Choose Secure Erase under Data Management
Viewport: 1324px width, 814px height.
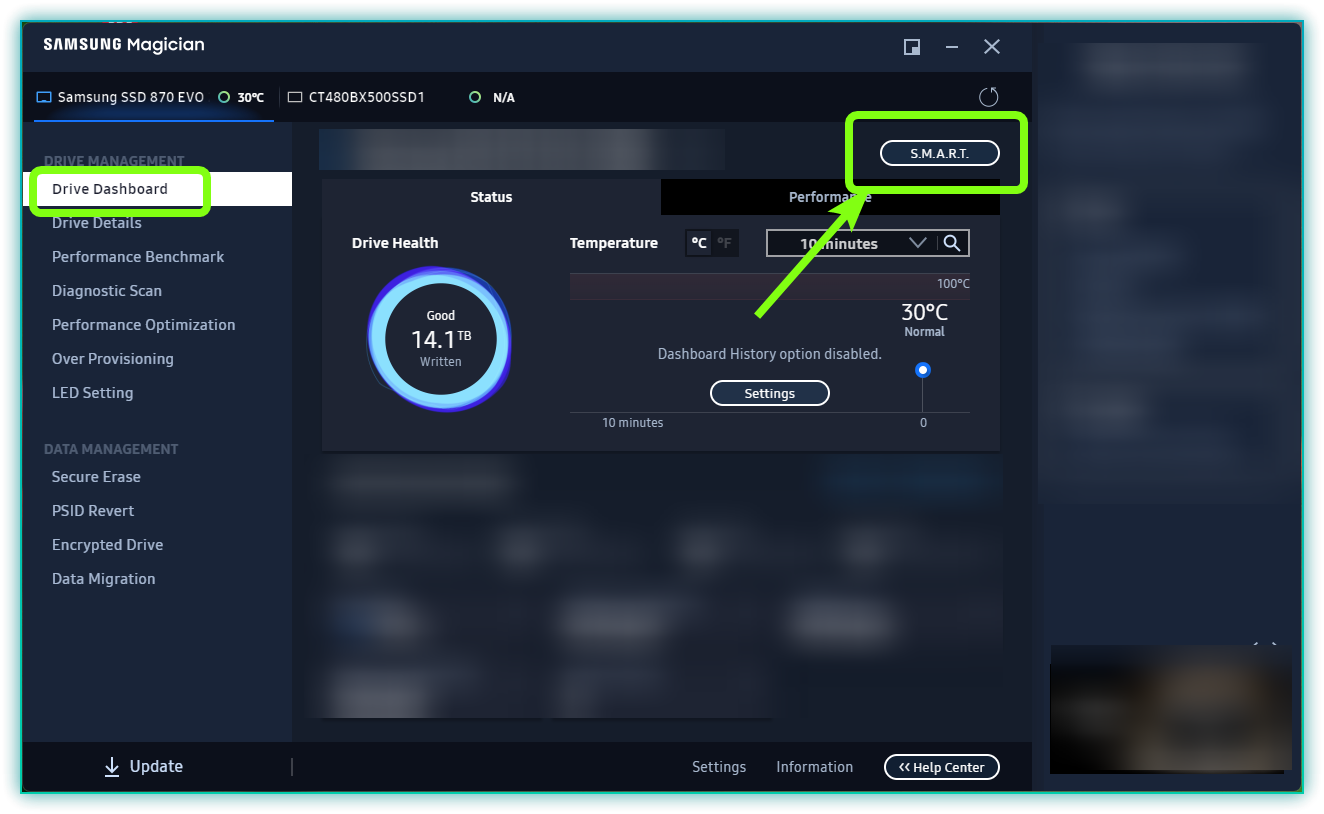tap(96, 477)
